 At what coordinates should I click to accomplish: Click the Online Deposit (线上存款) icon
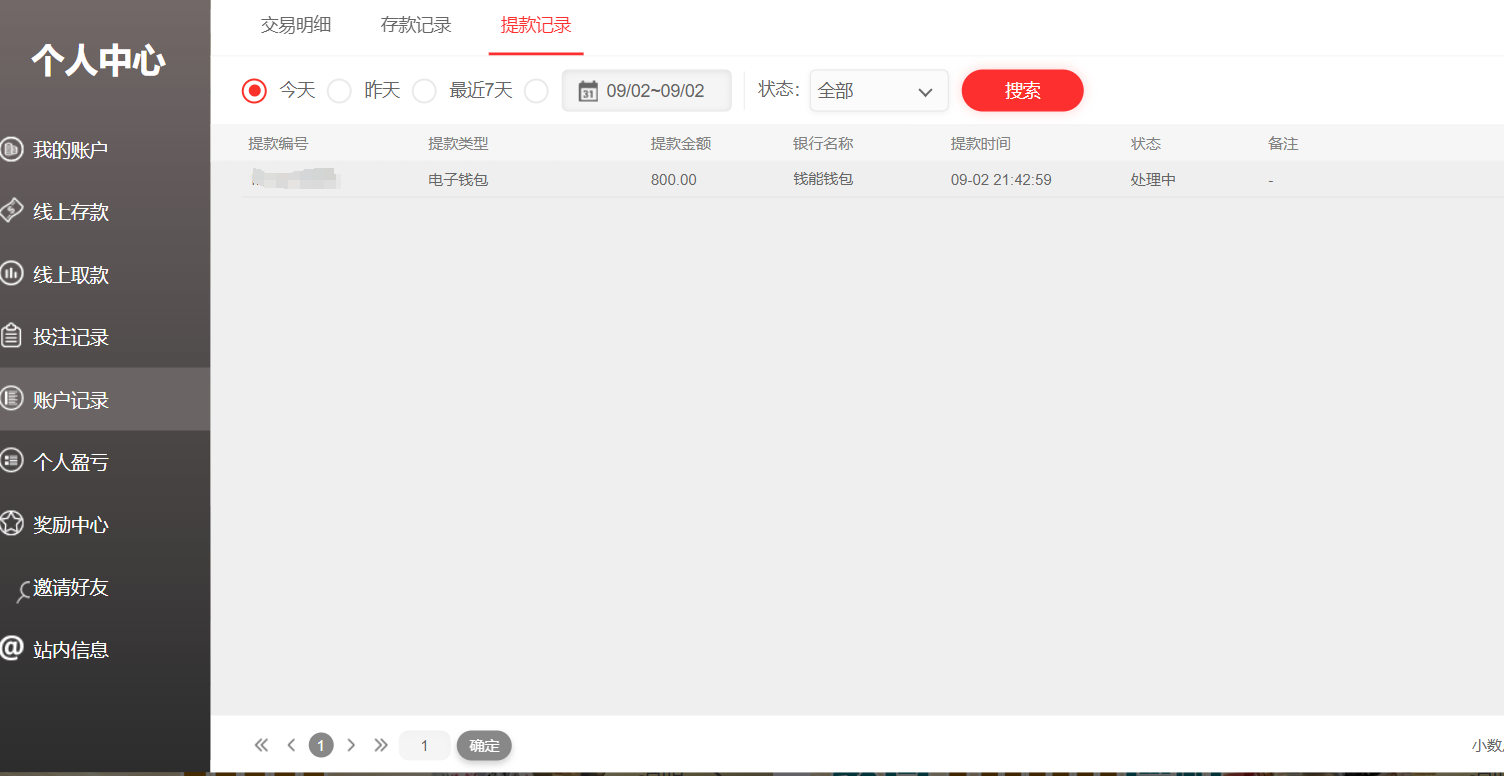[11, 211]
